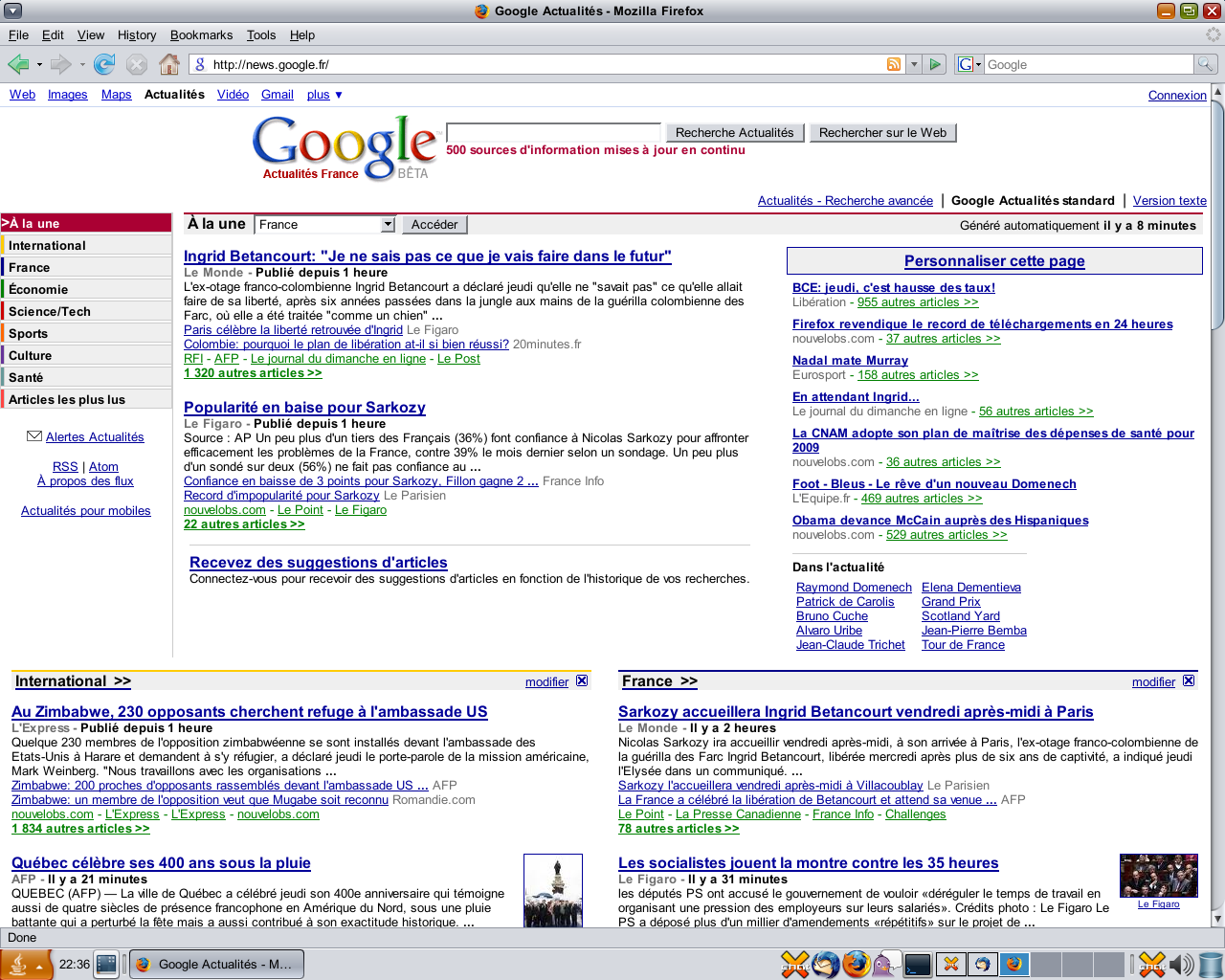Screen dimensions: 1225x980
Task: Open the Version texte link
Action: (x=1169, y=200)
